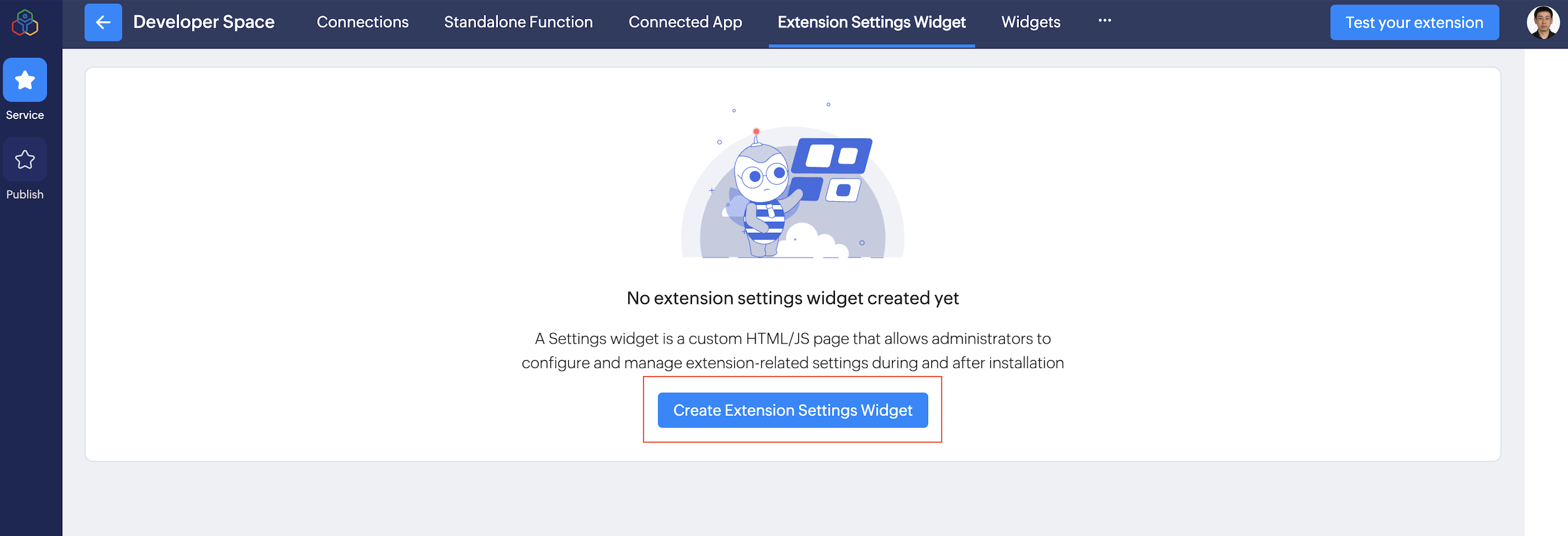1568x536 pixels.
Task: Switch to the Connections tab
Action: point(363,23)
